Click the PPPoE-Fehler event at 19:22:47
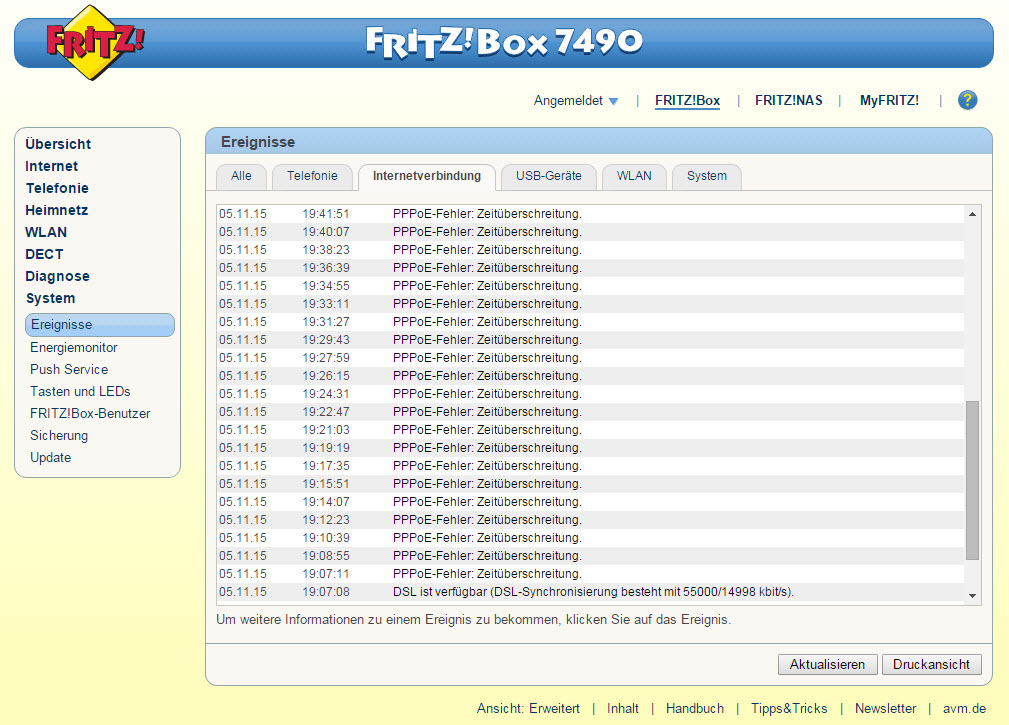Viewport: 1009px width, 725px height. (x=591, y=412)
